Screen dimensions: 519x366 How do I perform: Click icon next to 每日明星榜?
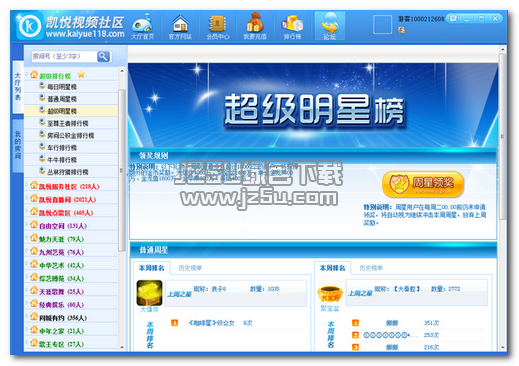point(42,86)
